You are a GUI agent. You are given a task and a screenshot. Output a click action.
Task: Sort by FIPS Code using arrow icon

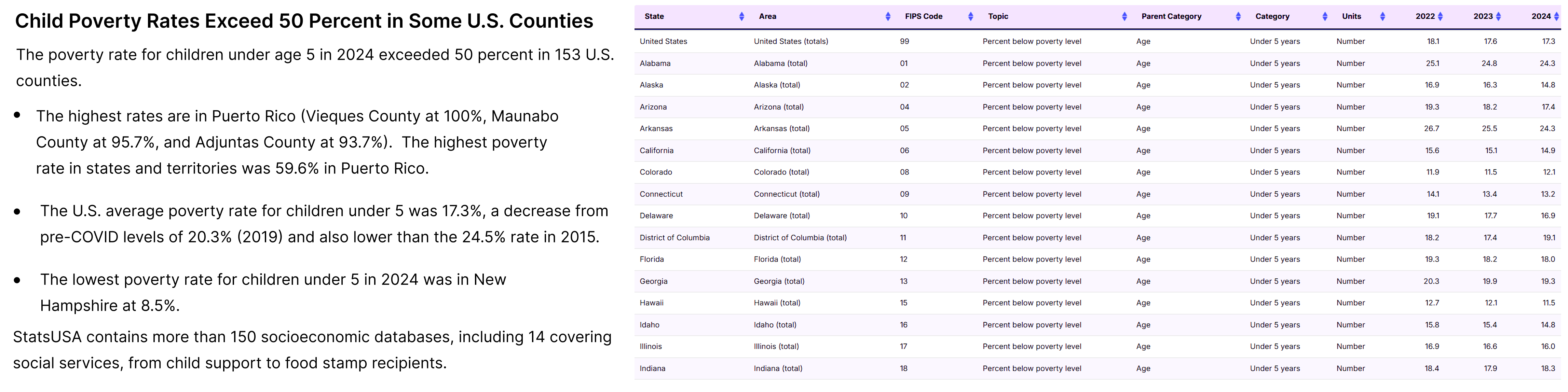[970, 16]
